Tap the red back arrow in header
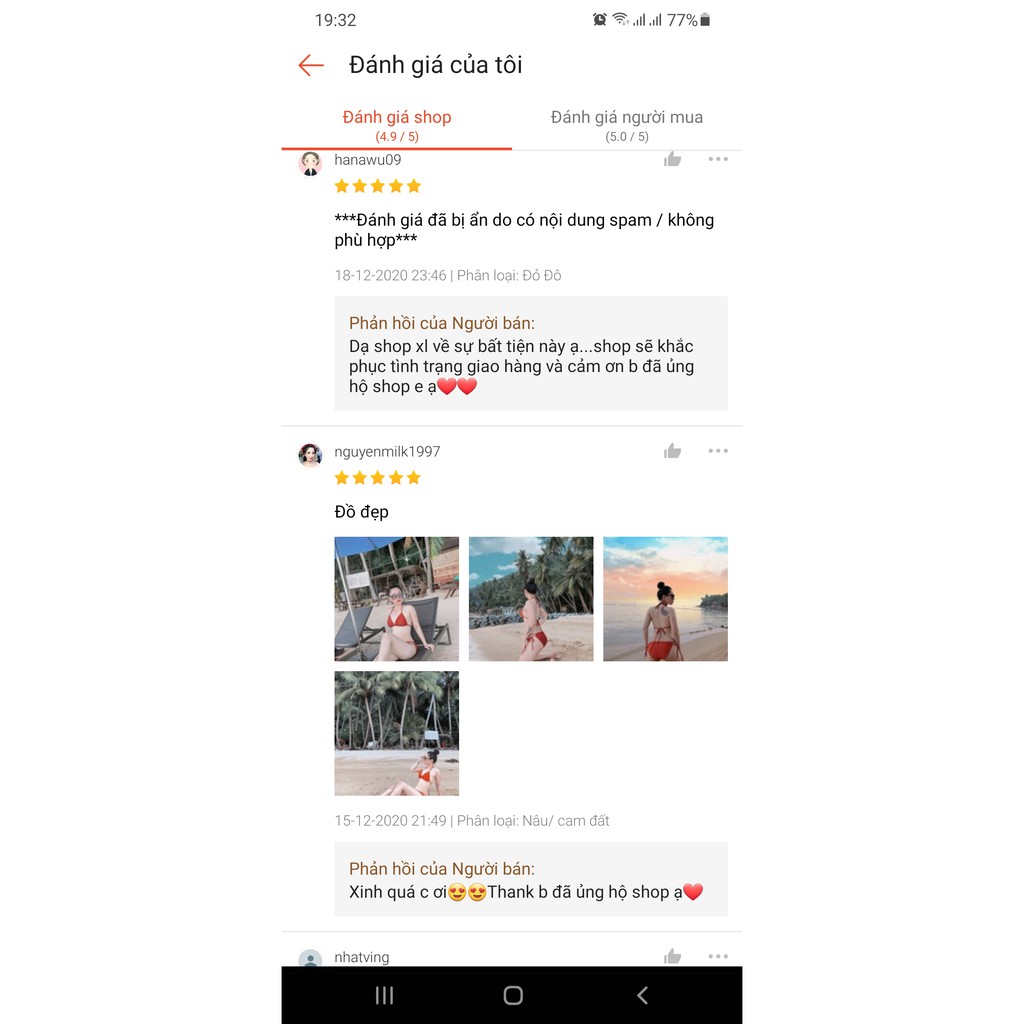The width and height of the screenshot is (1024, 1024). pyautogui.click(x=311, y=65)
